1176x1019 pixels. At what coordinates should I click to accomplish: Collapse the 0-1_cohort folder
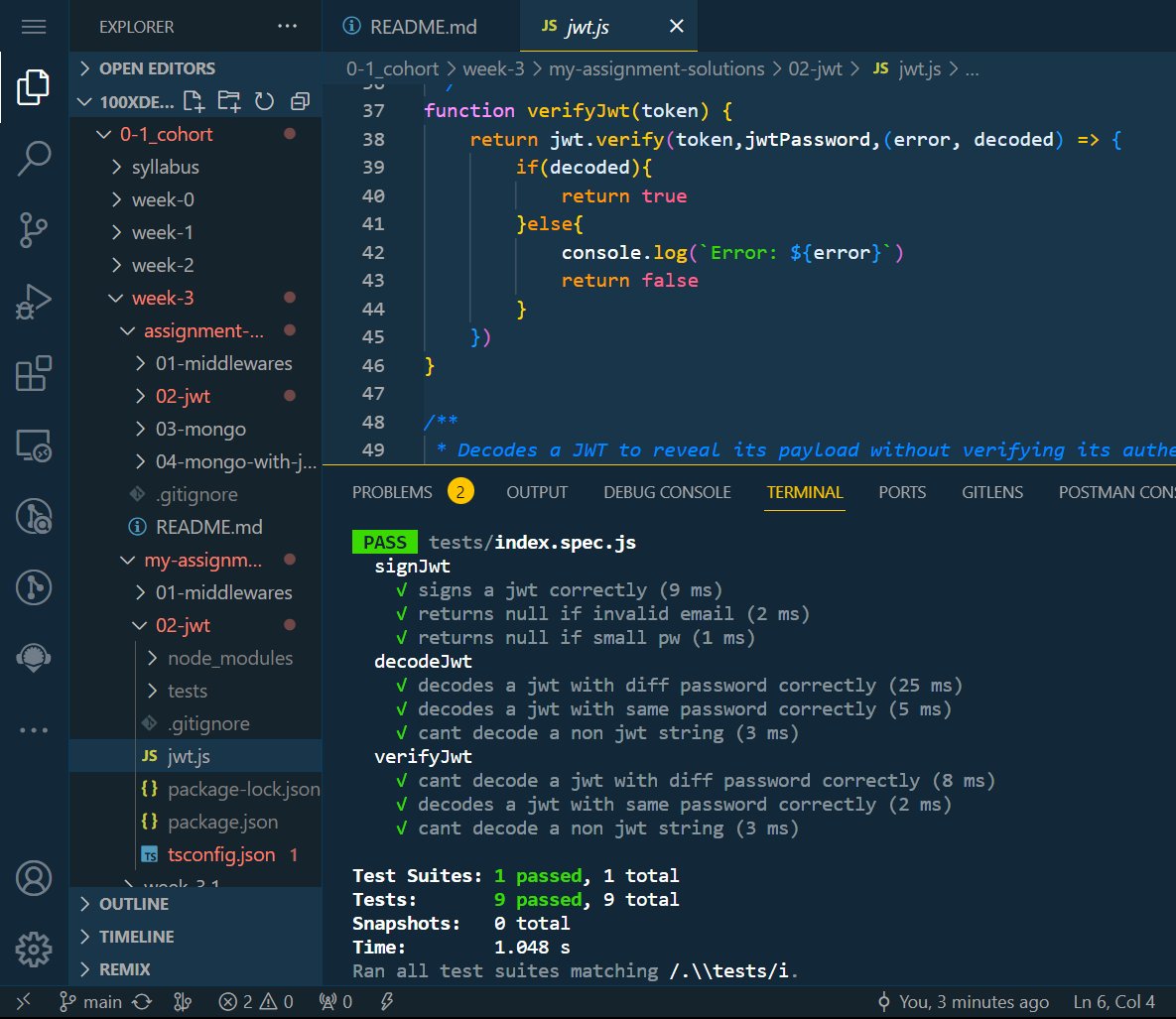[x=196, y=134]
